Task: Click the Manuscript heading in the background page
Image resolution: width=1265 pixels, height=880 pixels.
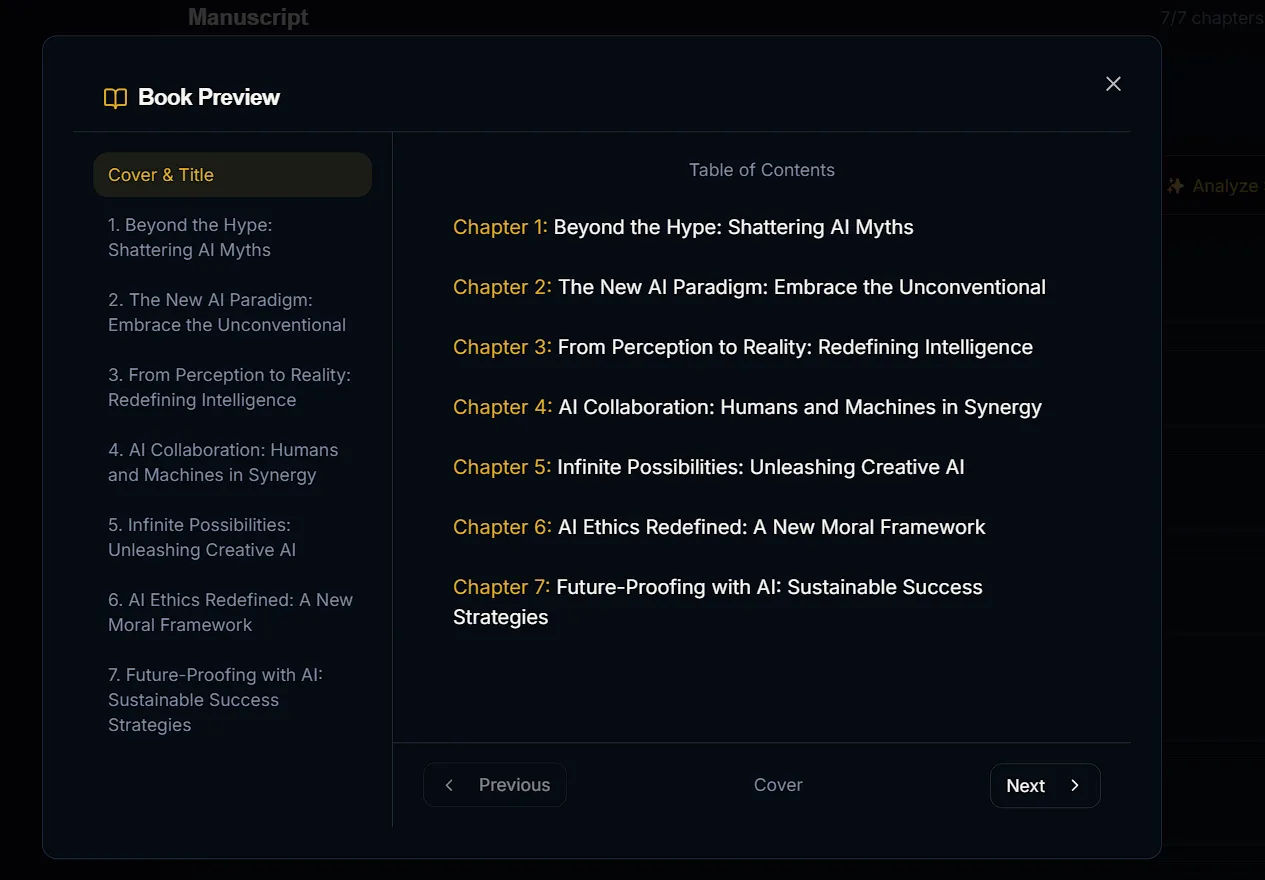Action: click(x=248, y=17)
